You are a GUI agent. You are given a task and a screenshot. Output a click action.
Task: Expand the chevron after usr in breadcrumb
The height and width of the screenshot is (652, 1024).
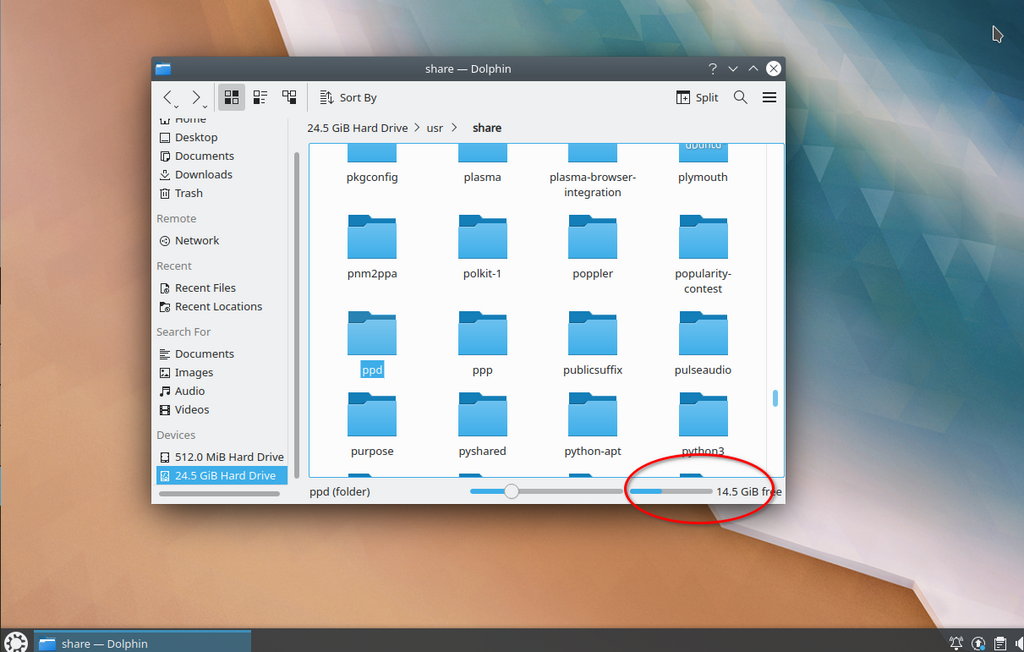point(455,128)
